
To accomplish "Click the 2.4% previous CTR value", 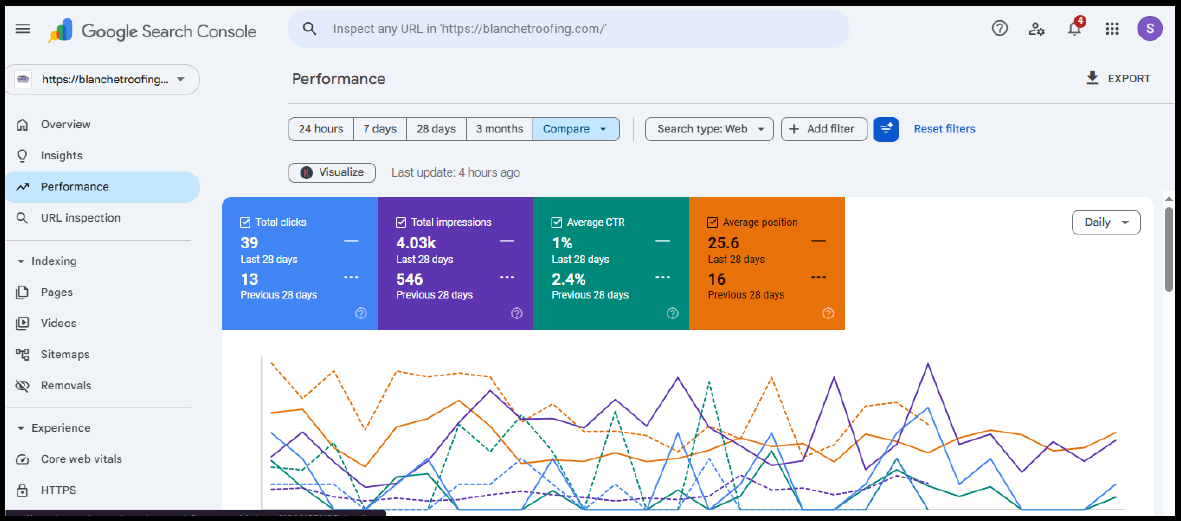I will pyautogui.click(x=569, y=279).
